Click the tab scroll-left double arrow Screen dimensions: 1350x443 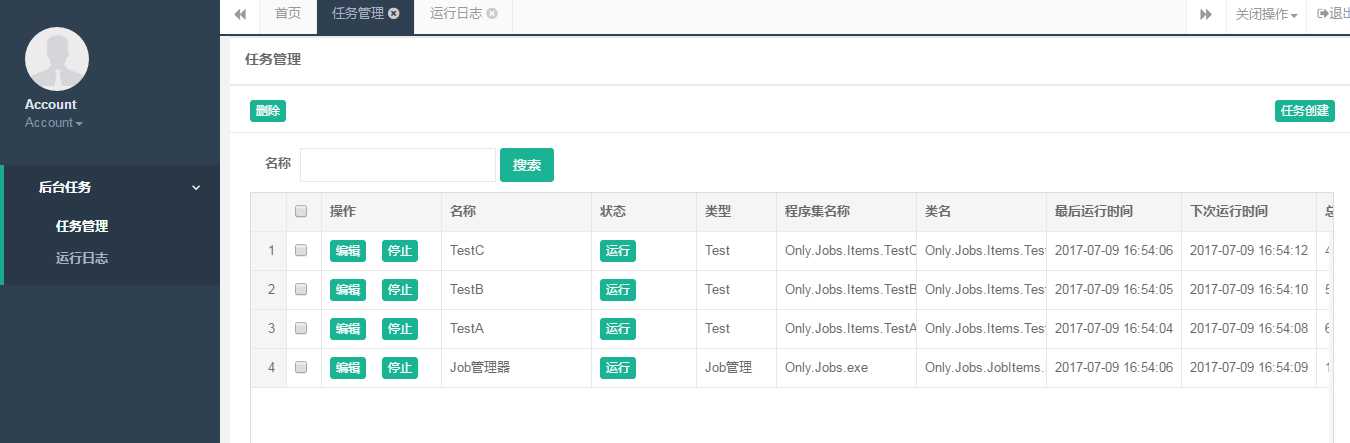pyautogui.click(x=240, y=14)
